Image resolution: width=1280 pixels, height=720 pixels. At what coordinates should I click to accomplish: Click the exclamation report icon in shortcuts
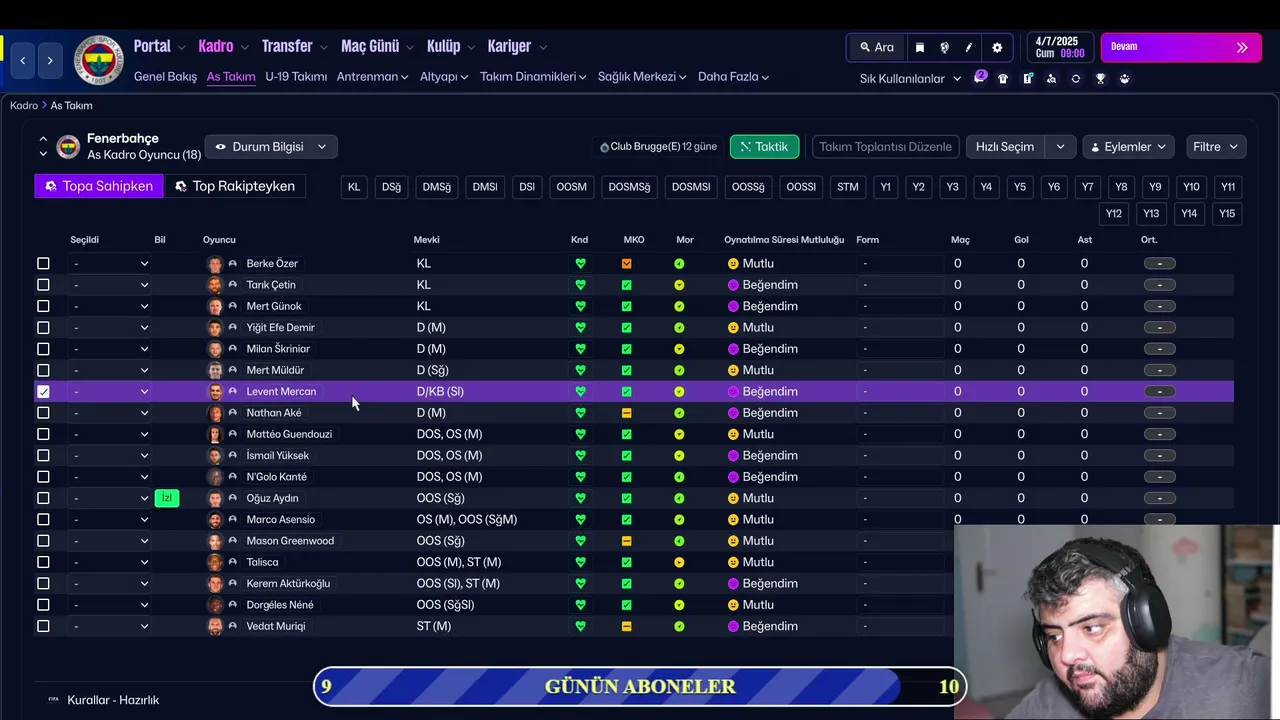coord(1027,79)
